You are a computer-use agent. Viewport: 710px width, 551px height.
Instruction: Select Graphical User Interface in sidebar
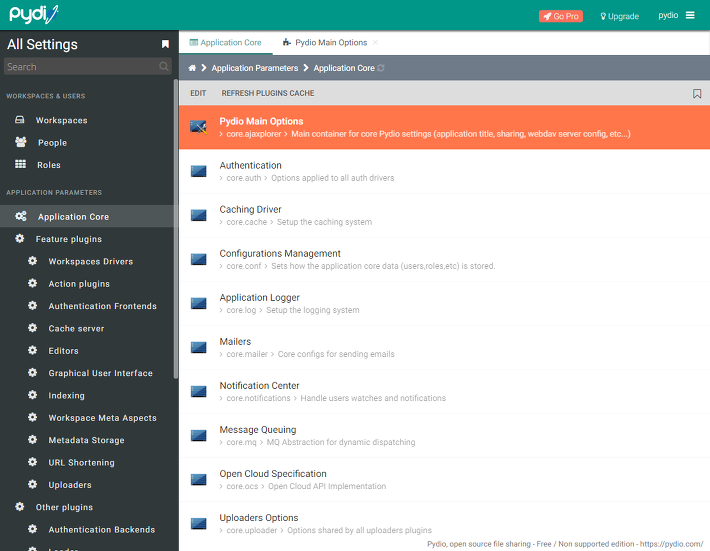pyautogui.click(x=101, y=373)
